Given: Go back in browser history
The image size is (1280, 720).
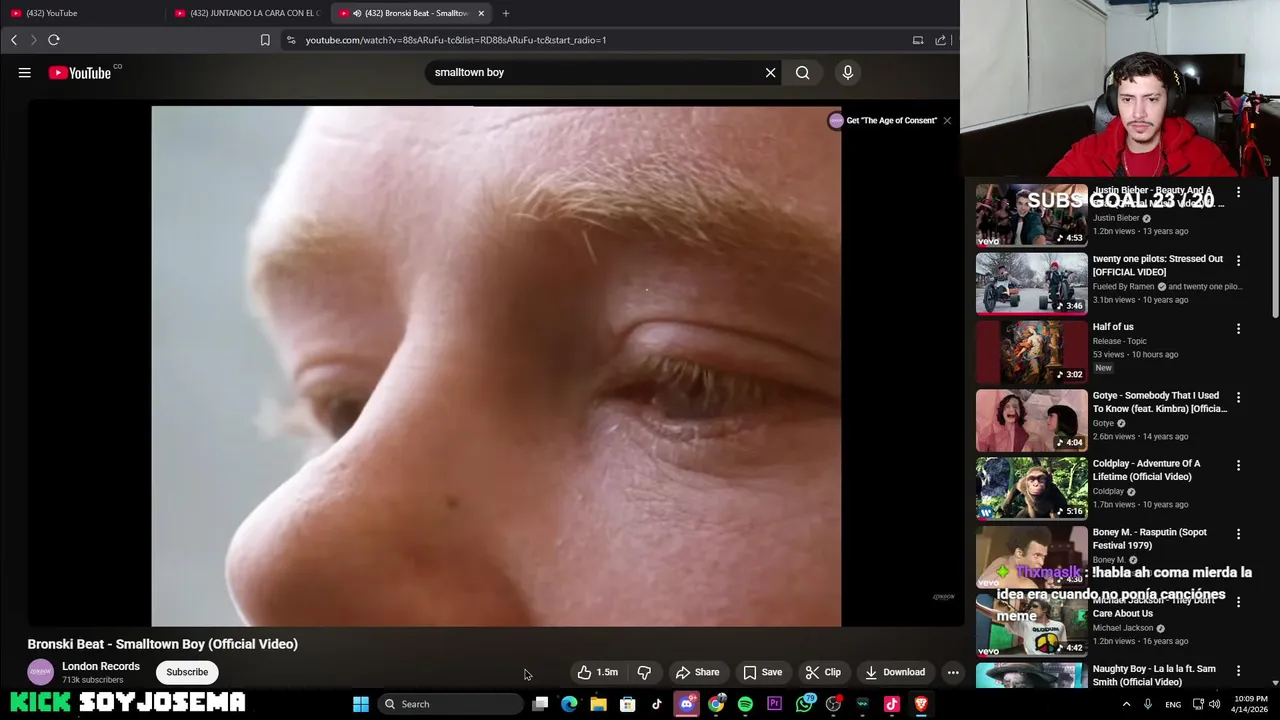Looking at the screenshot, I should [14, 40].
